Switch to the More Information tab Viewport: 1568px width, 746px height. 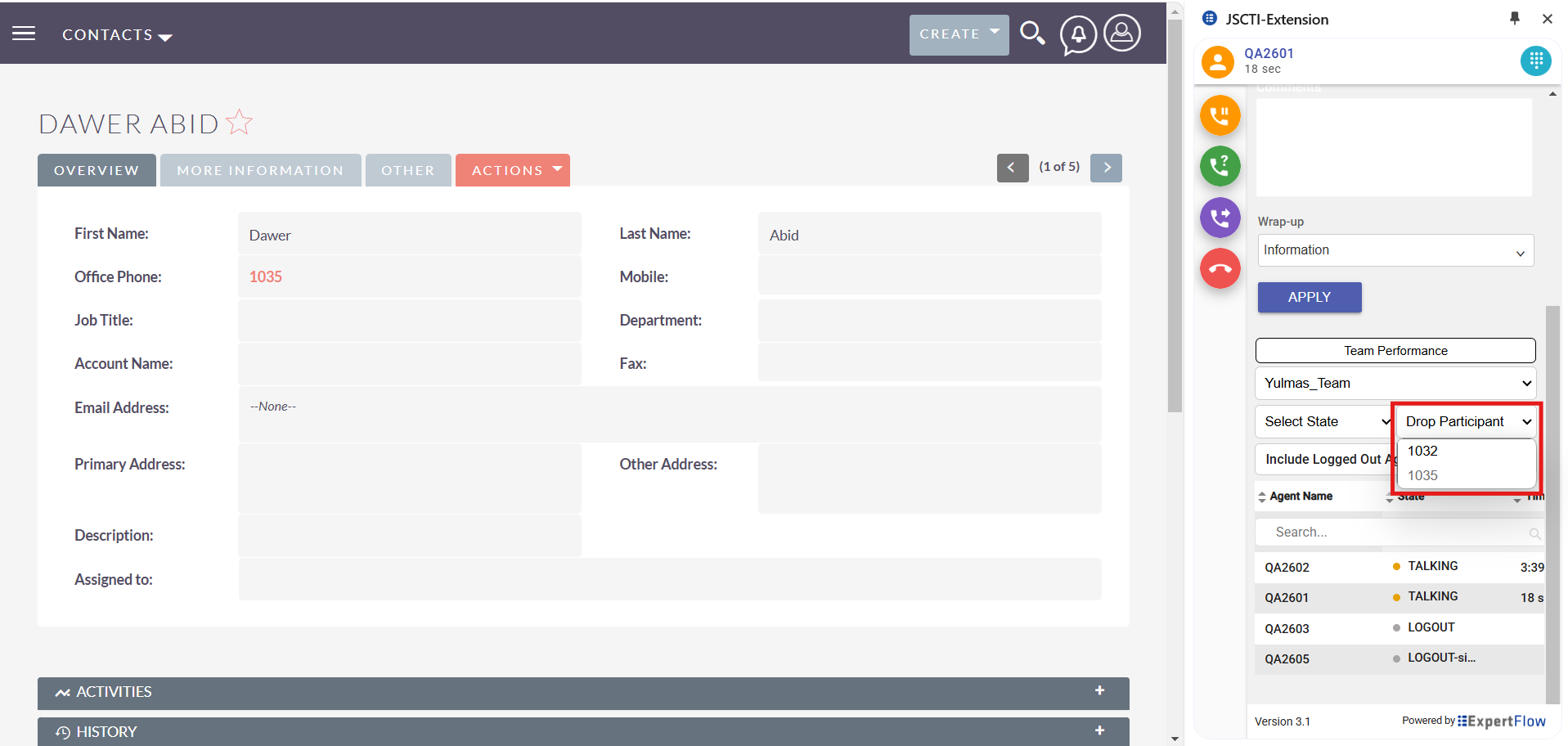point(260,170)
